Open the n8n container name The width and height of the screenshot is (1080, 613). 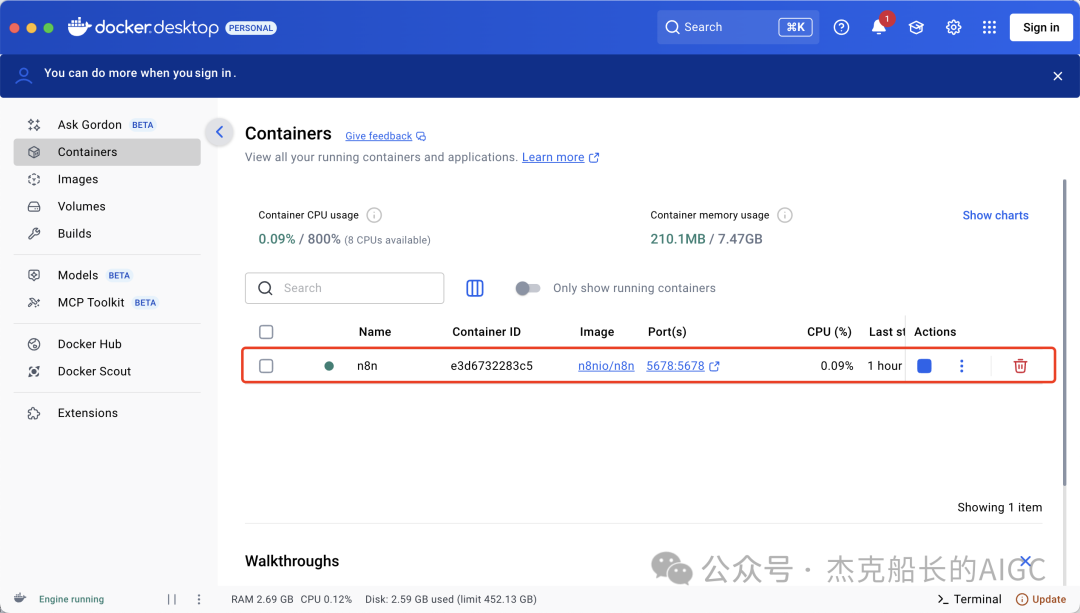pyautogui.click(x=367, y=366)
